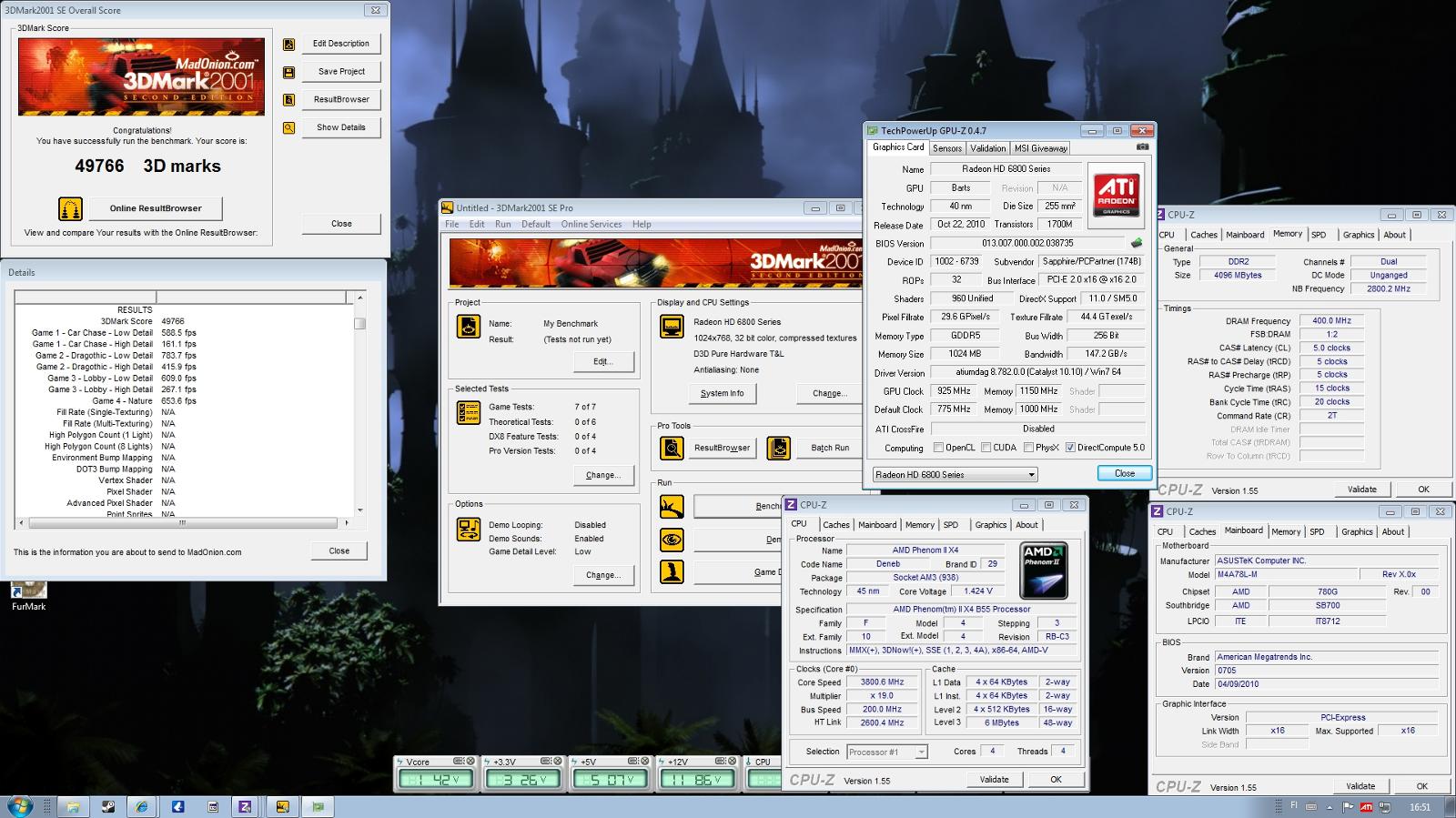Click the Edit Description icon in score window

[288, 44]
